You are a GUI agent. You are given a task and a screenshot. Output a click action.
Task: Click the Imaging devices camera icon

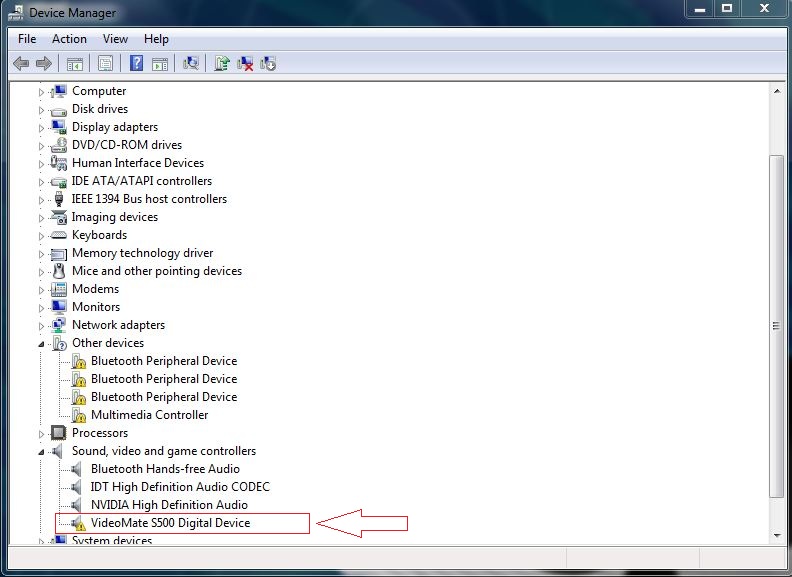coord(59,217)
